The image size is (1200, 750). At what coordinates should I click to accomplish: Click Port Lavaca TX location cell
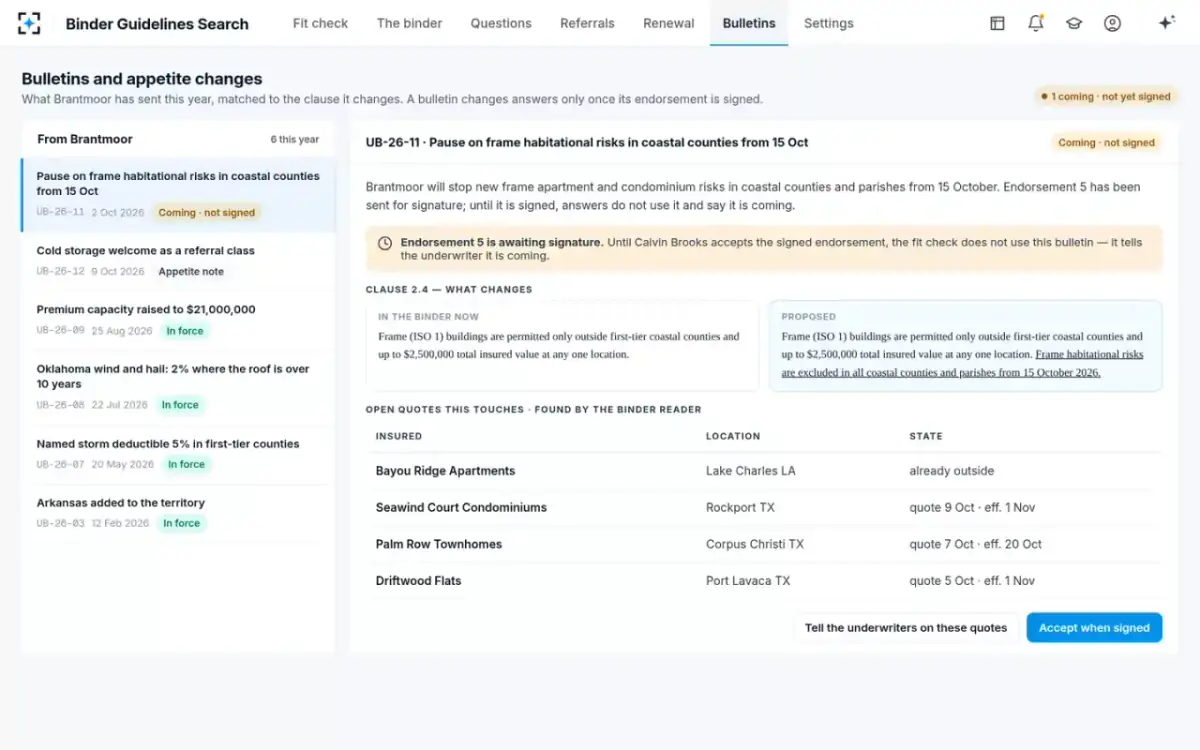click(748, 581)
